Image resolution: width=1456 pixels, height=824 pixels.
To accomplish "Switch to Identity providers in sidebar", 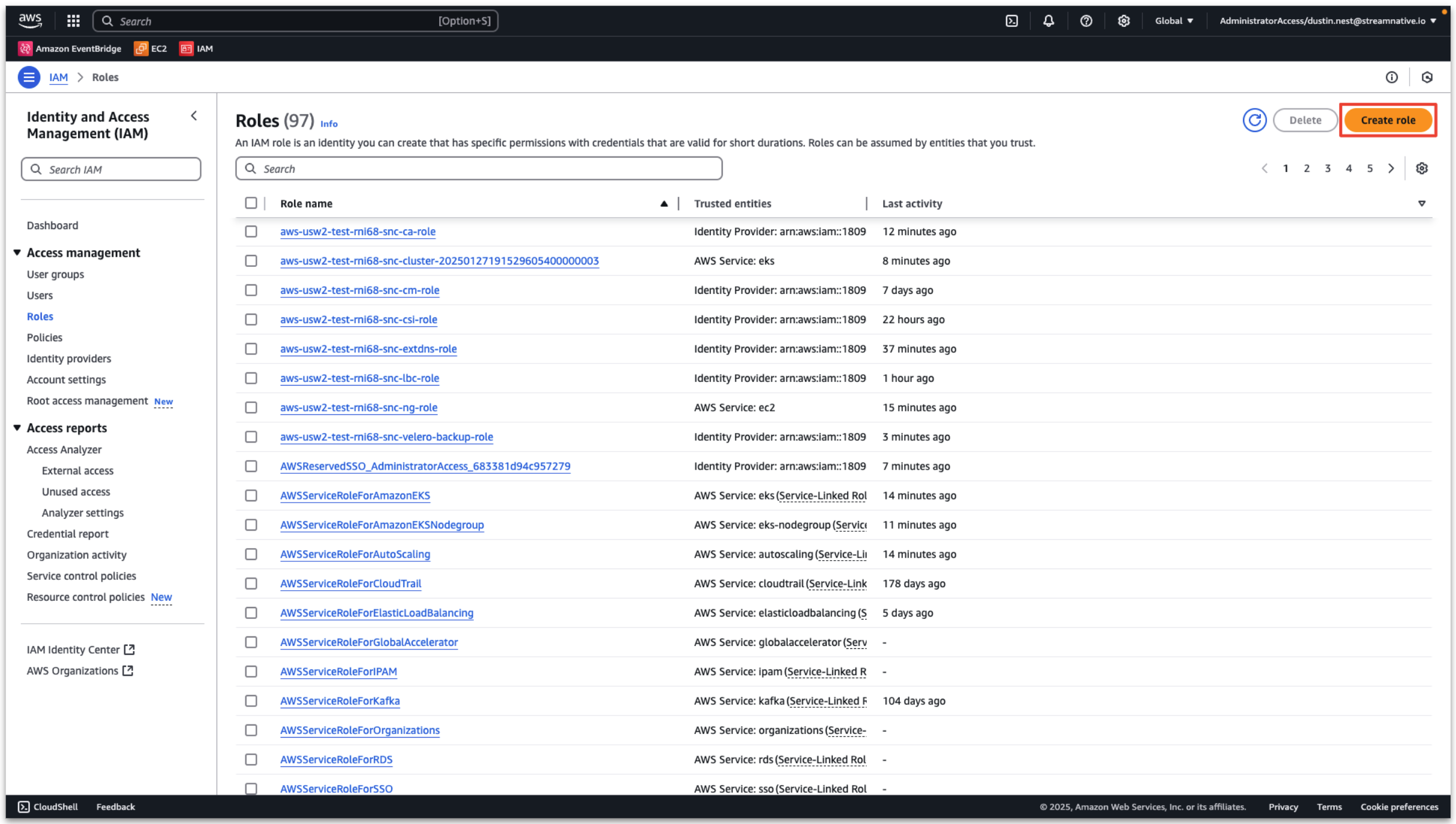I will click(68, 358).
